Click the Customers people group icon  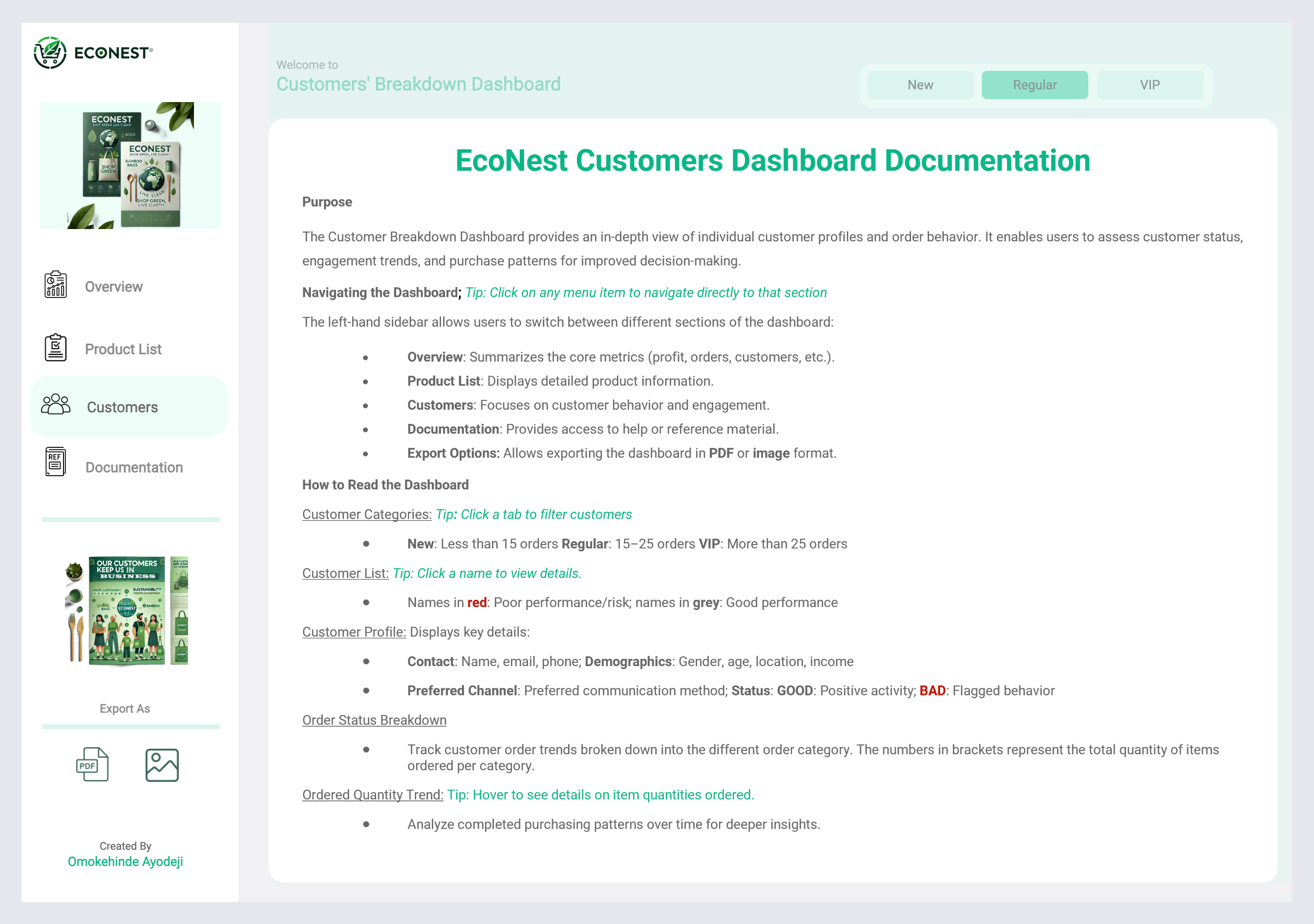click(x=56, y=405)
